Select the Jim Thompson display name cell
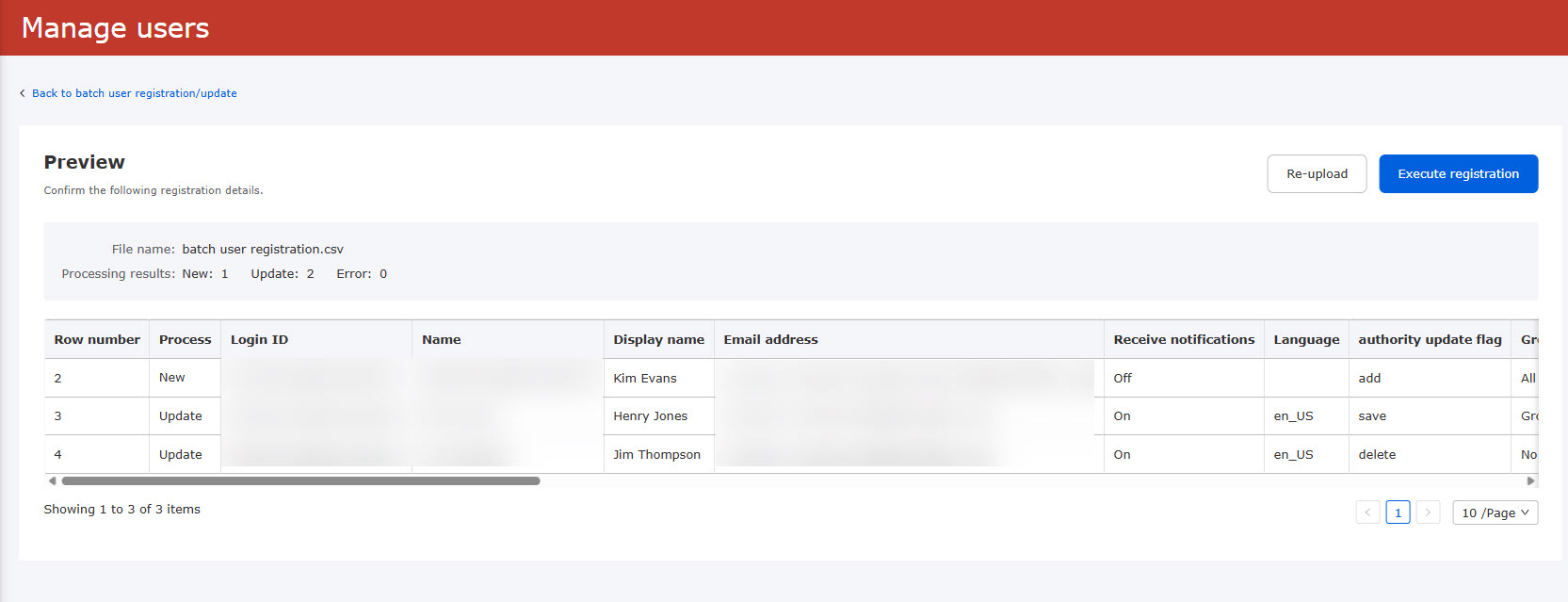The width and height of the screenshot is (1568, 602). click(656, 454)
